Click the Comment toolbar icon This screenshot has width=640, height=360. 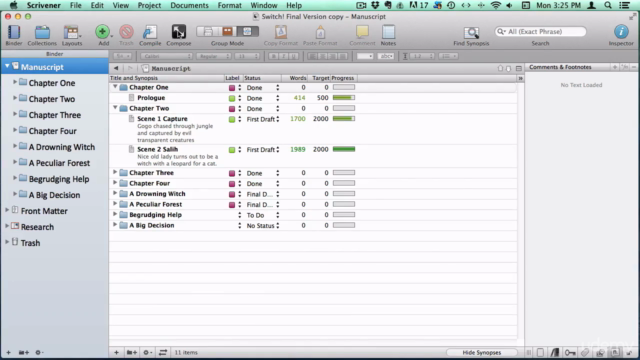(362, 32)
